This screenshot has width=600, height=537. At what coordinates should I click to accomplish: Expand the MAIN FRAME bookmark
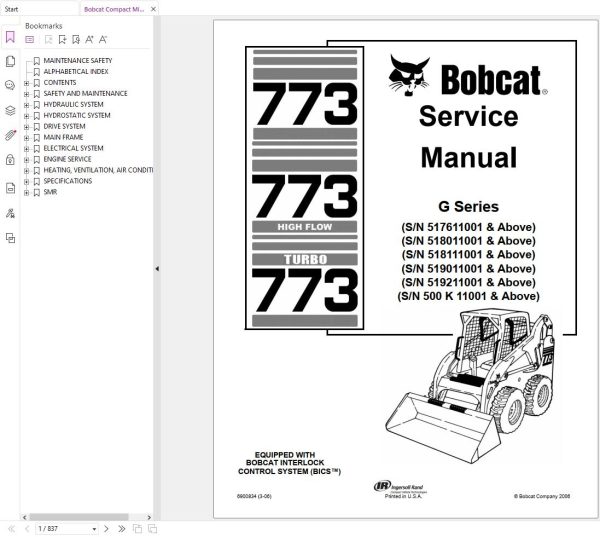point(26,138)
